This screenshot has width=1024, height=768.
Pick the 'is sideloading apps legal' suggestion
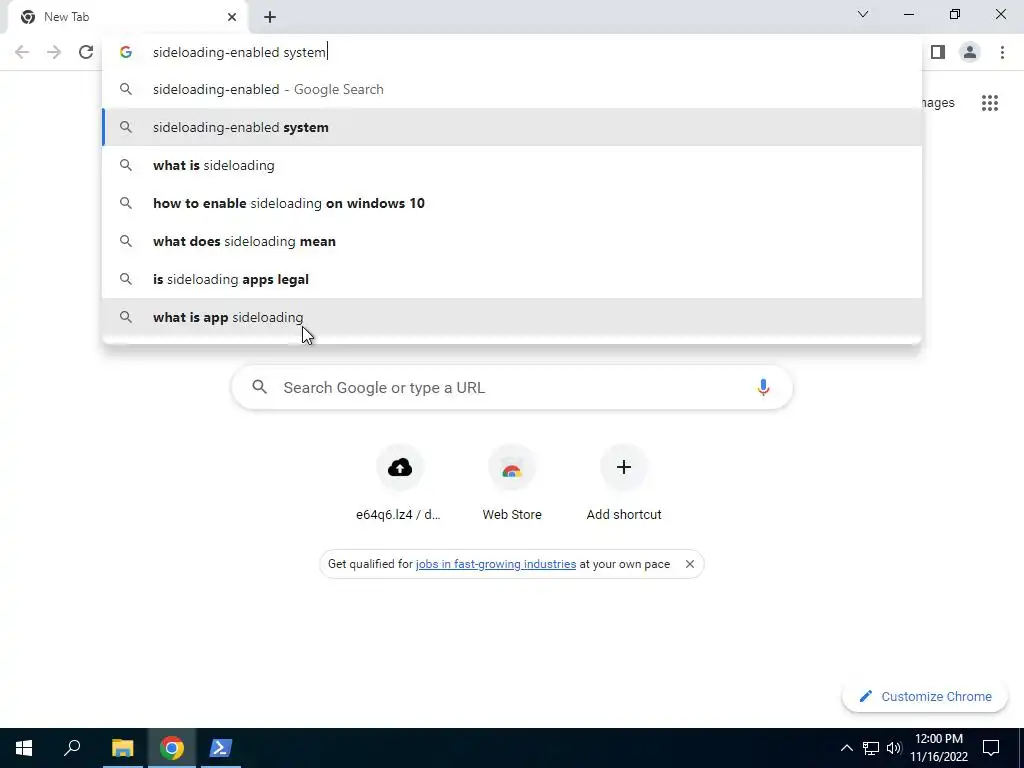512,279
